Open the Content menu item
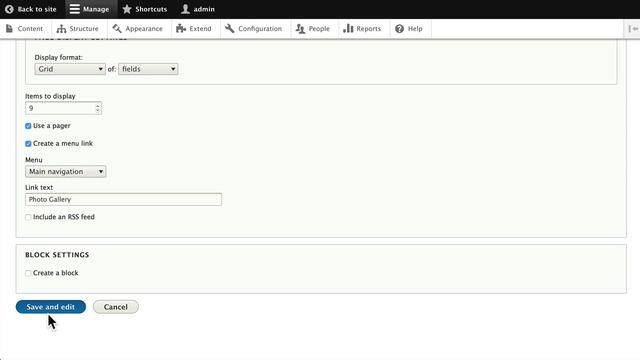 coord(24,29)
